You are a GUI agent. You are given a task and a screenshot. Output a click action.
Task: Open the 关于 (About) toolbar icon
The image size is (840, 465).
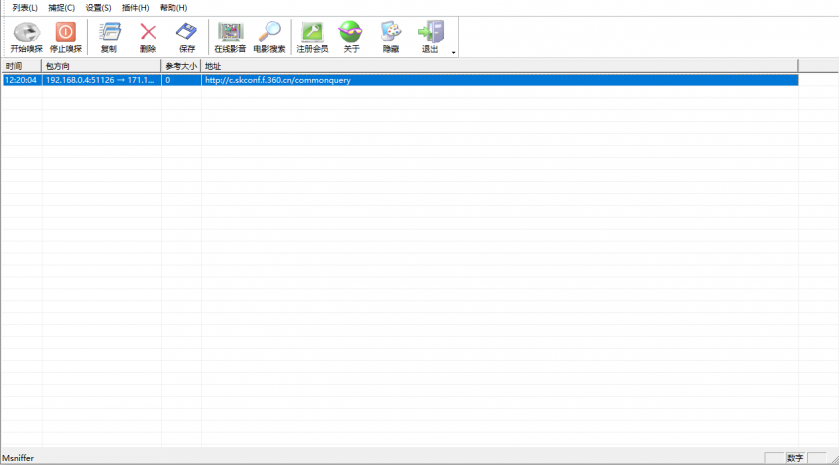pyautogui.click(x=351, y=37)
